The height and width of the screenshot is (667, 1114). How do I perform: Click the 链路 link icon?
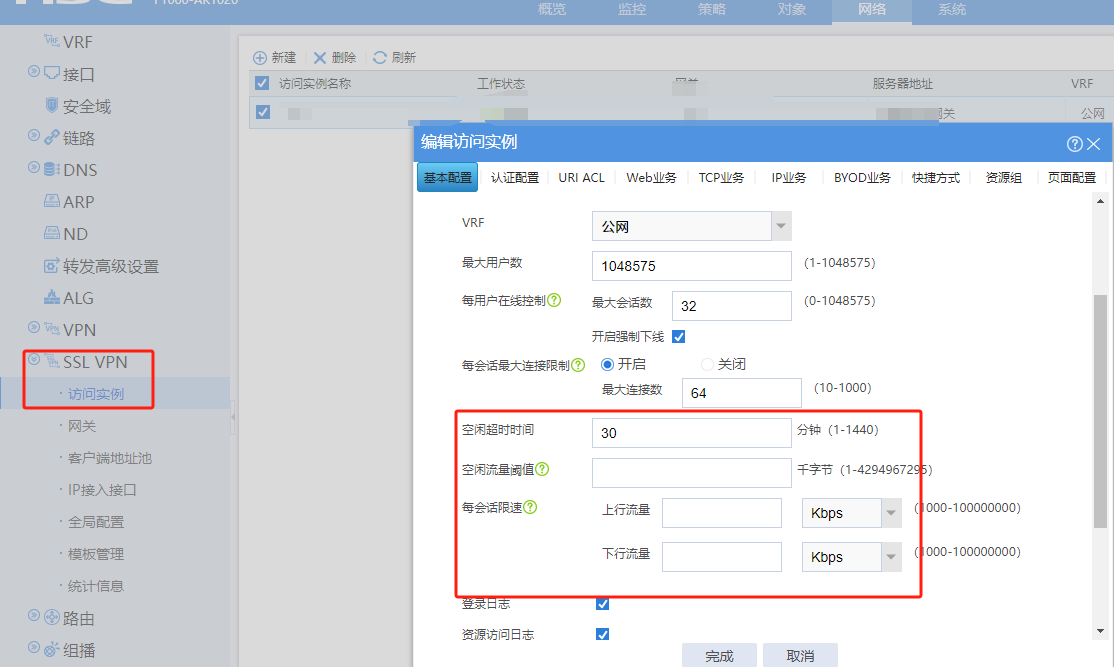click(52, 137)
